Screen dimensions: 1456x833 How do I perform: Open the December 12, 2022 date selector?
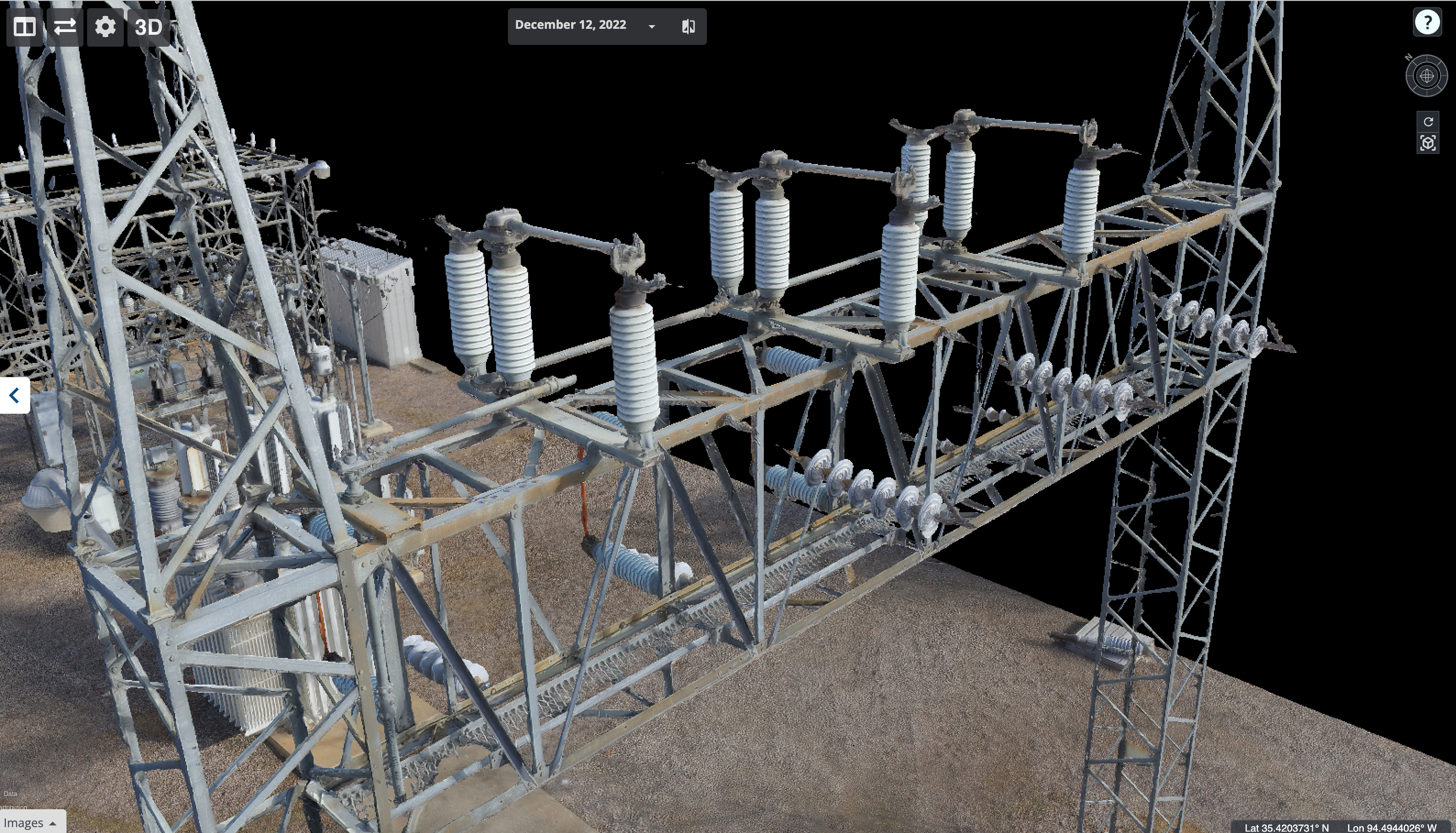[571, 25]
